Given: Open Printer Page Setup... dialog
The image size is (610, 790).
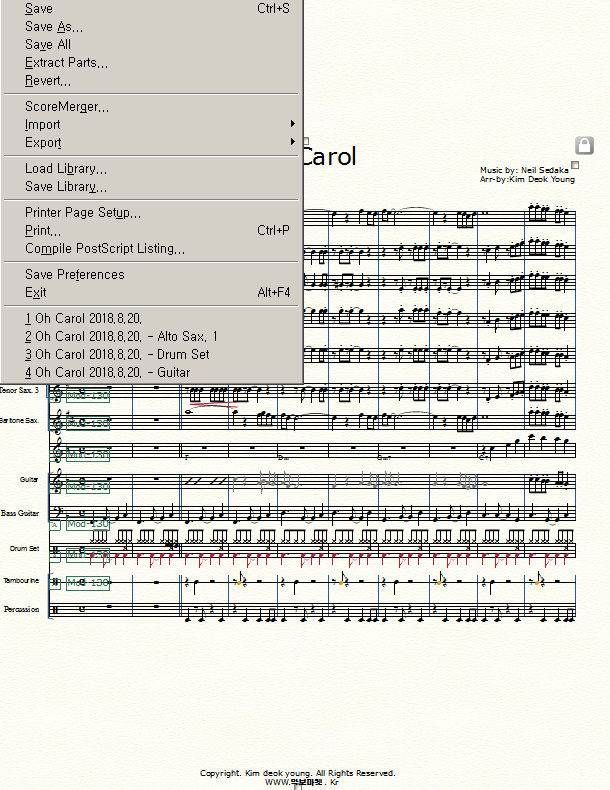Looking at the screenshot, I should pyautogui.click(x=83, y=212).
